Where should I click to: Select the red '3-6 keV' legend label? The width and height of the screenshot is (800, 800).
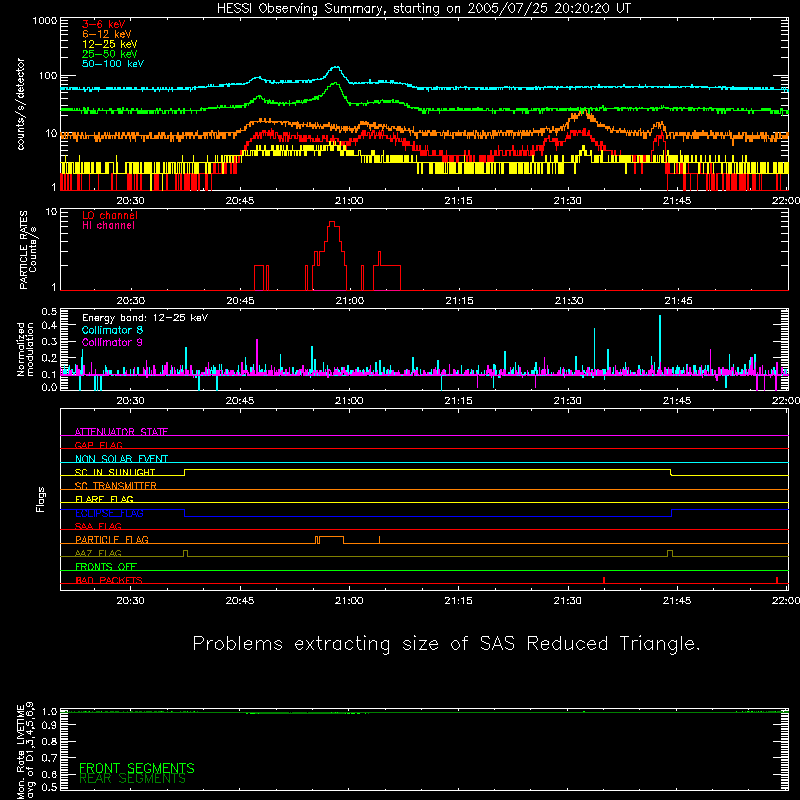104,24
